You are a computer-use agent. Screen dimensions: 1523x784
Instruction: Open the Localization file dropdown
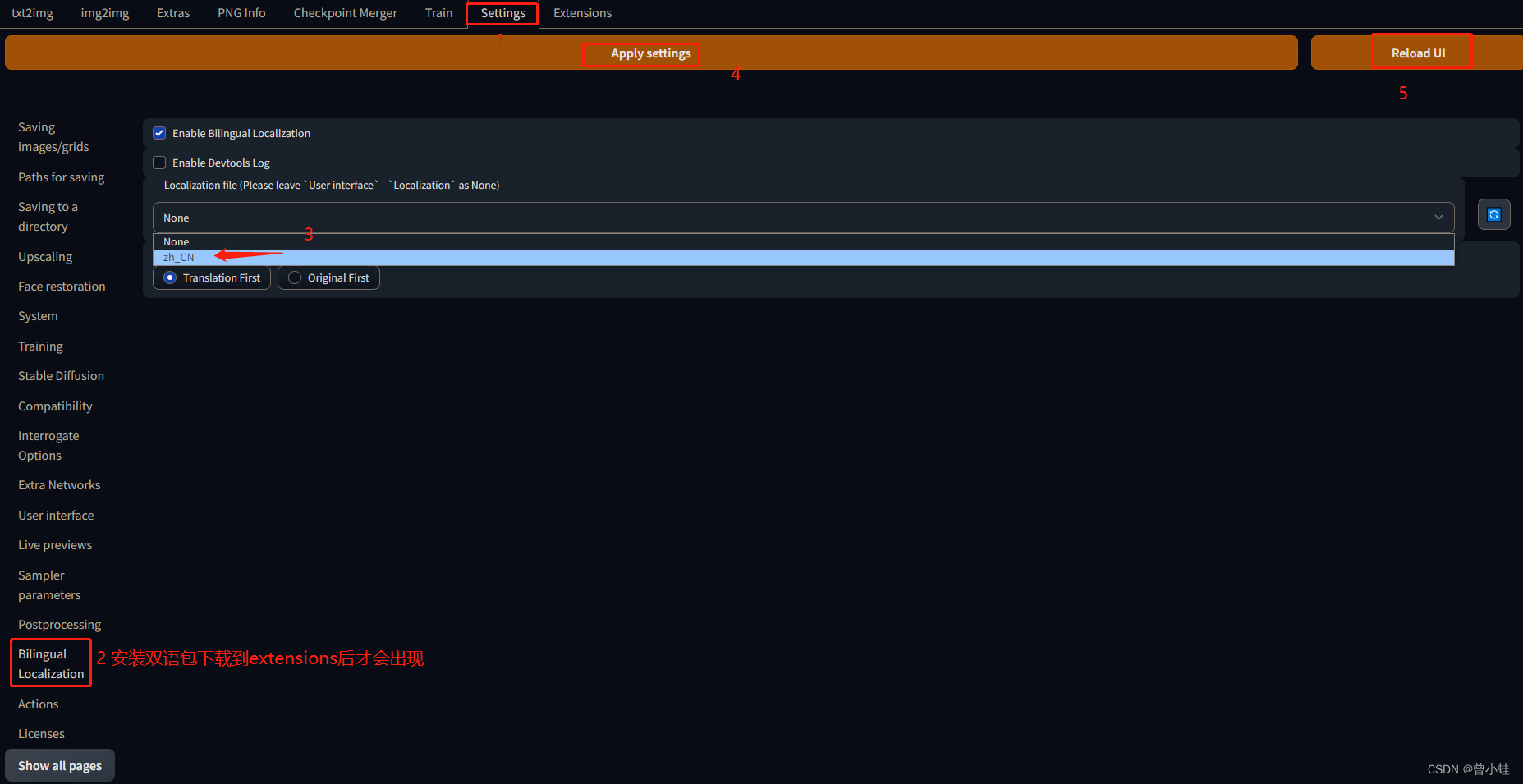[x=803, y=218]
